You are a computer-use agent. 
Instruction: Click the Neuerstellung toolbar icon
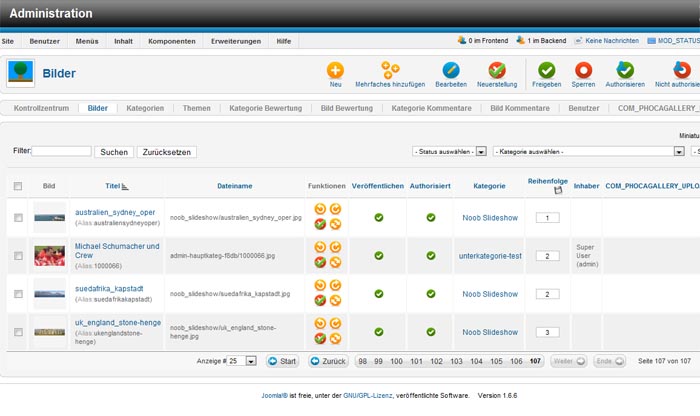click(496, 70)
